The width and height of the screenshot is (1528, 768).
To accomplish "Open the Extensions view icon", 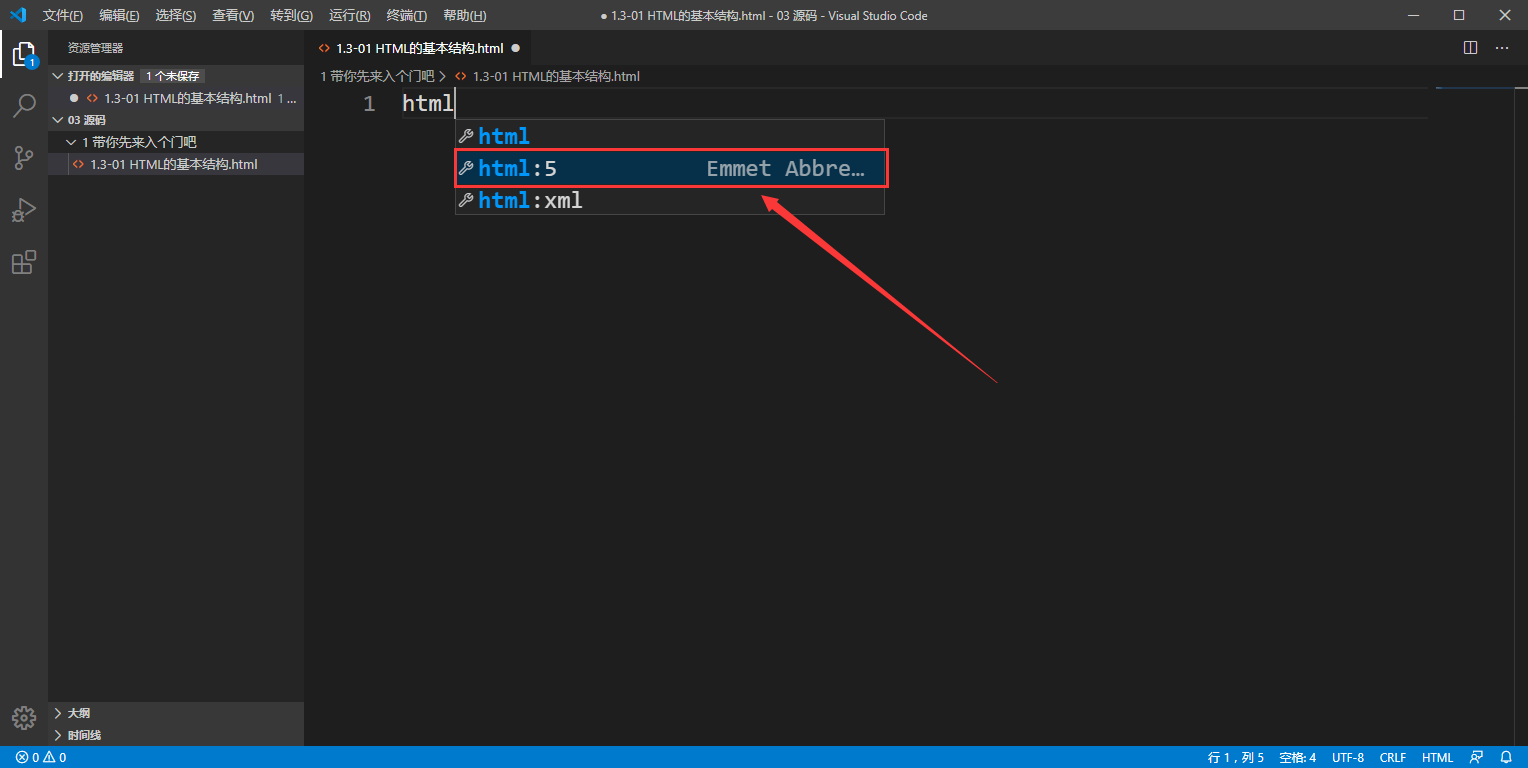I will point(24,262).
